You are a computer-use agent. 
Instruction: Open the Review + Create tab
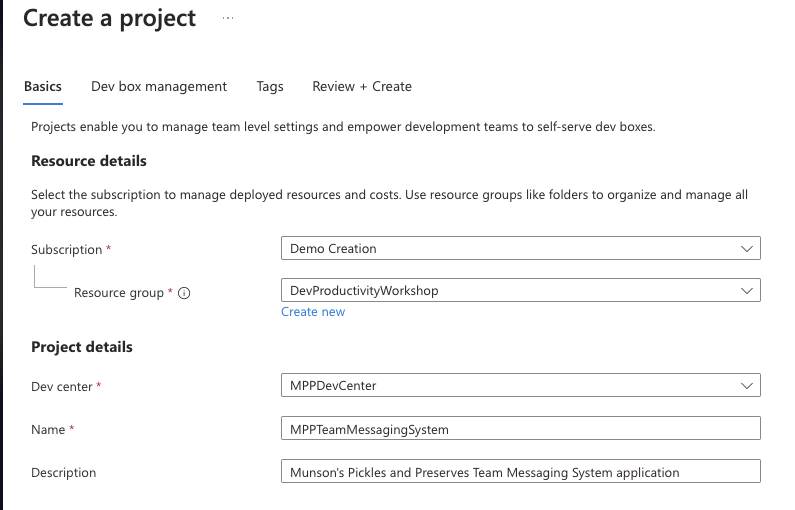362,87
